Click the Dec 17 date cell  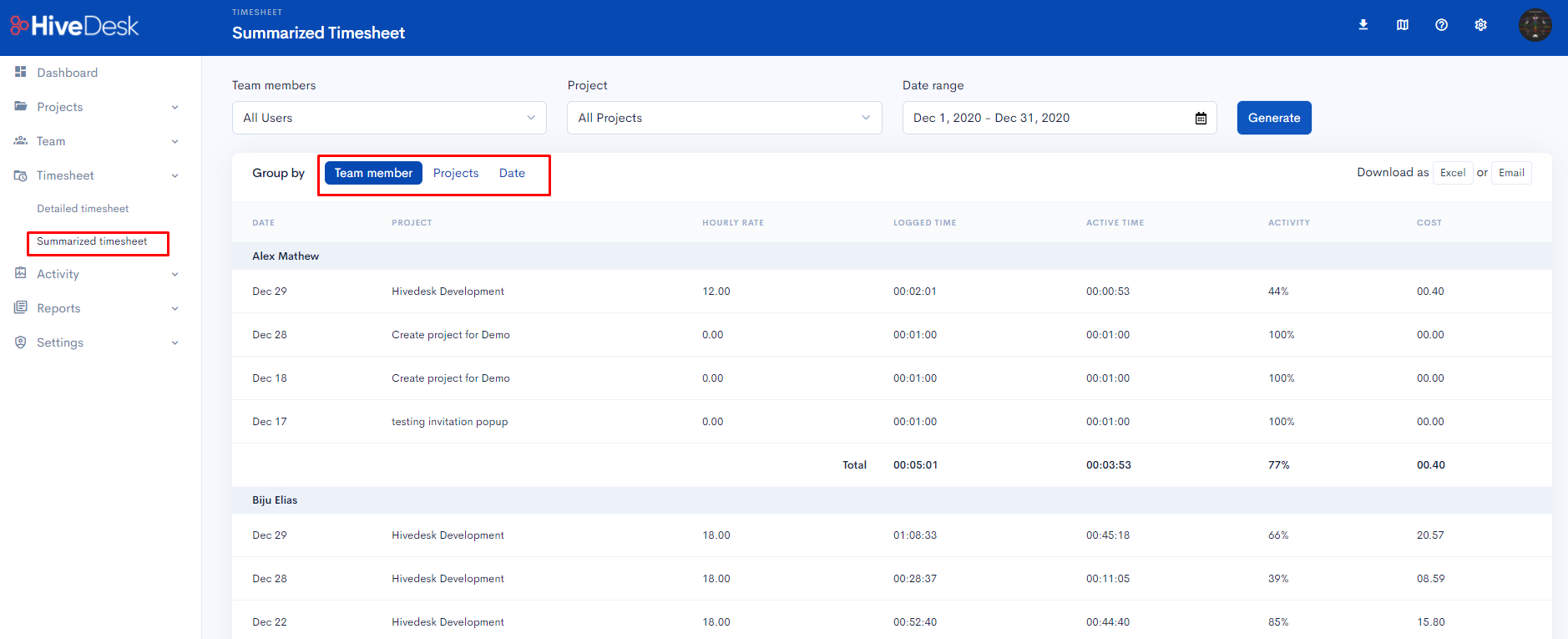[270, 422]
